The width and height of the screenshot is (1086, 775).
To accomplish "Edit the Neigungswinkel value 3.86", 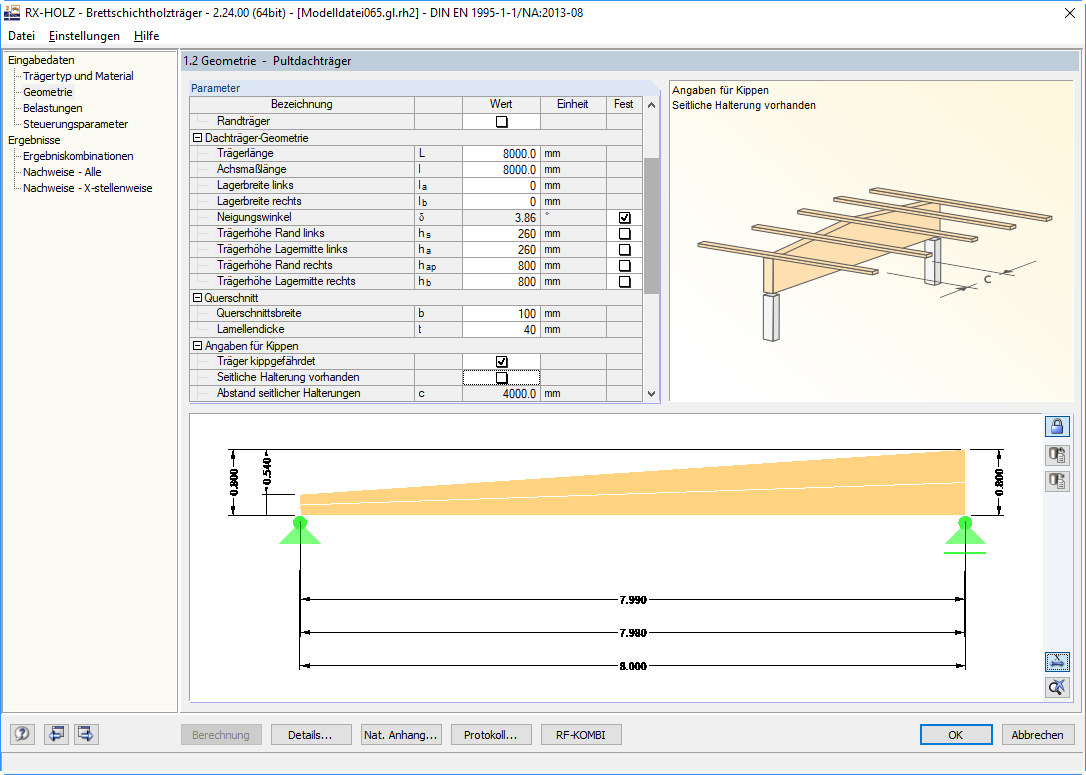I will tap(501, 217).
